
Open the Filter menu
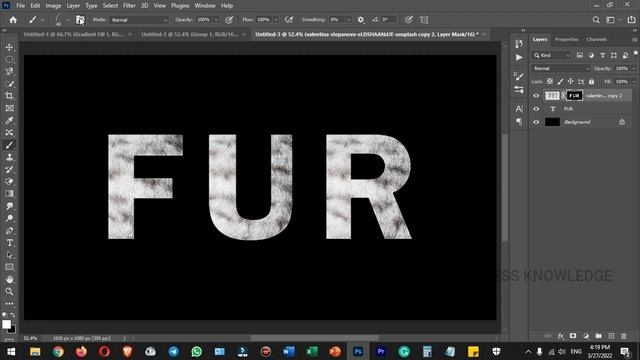(129, 6)
